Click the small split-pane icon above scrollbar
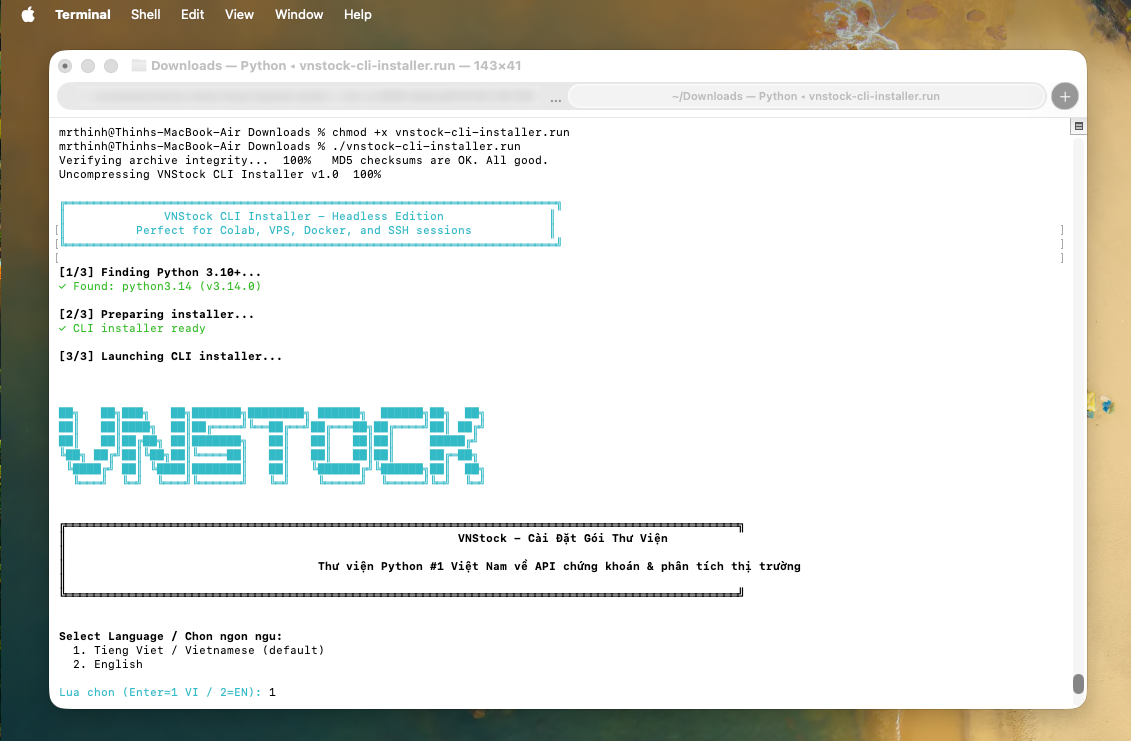The image size is (1131, 741). tap(1078, 127)
